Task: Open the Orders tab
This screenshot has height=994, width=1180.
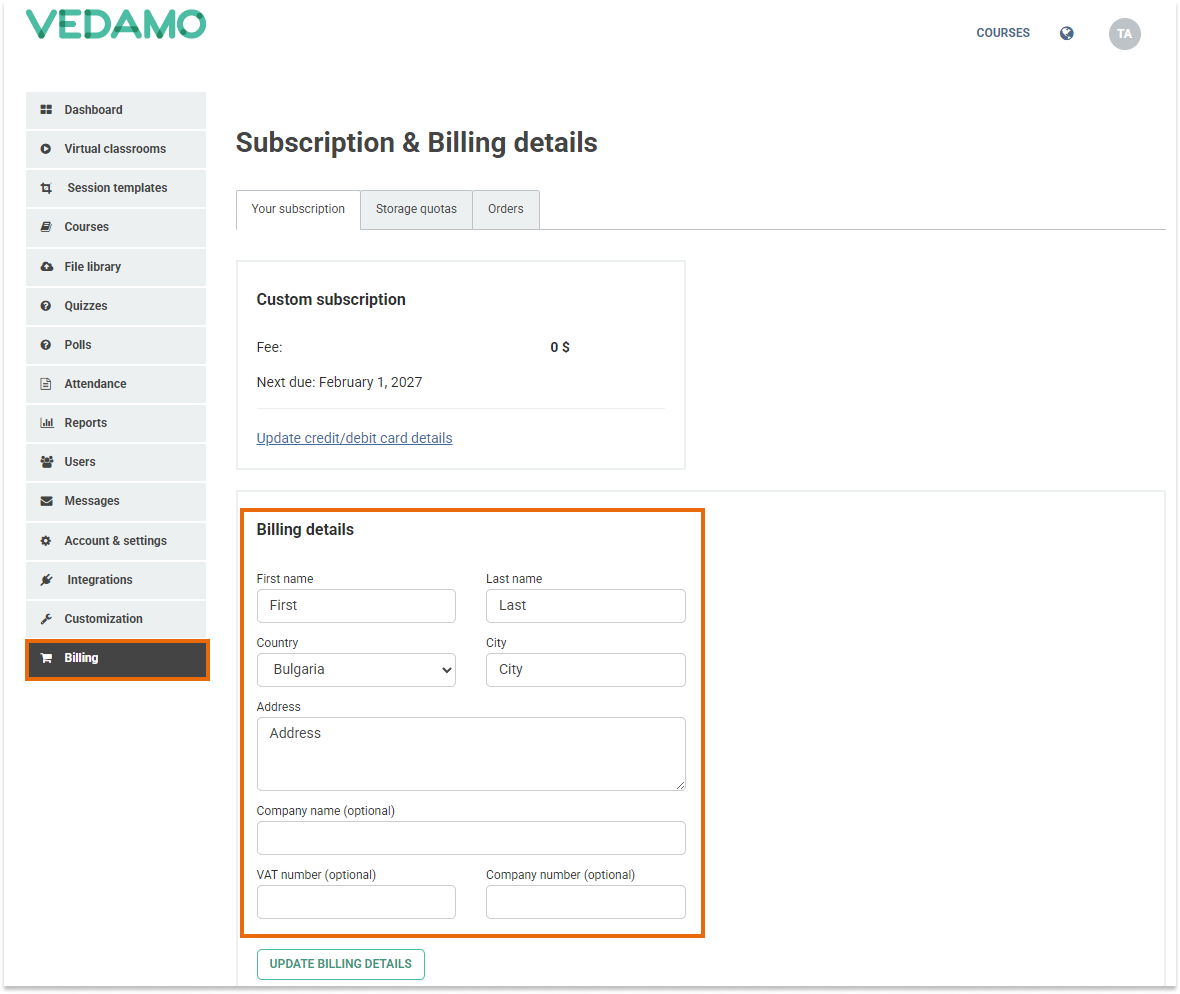Action: [x=505, y=209]
